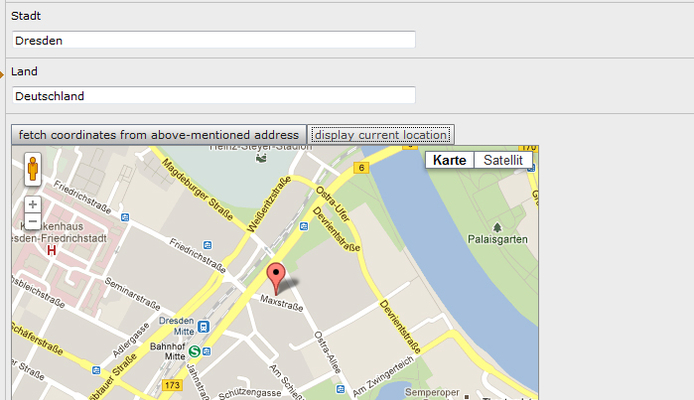The width and height of the screenshot is (694, 400).
Task: Zoom in with the plus button
Action: (x=33, y=204)
